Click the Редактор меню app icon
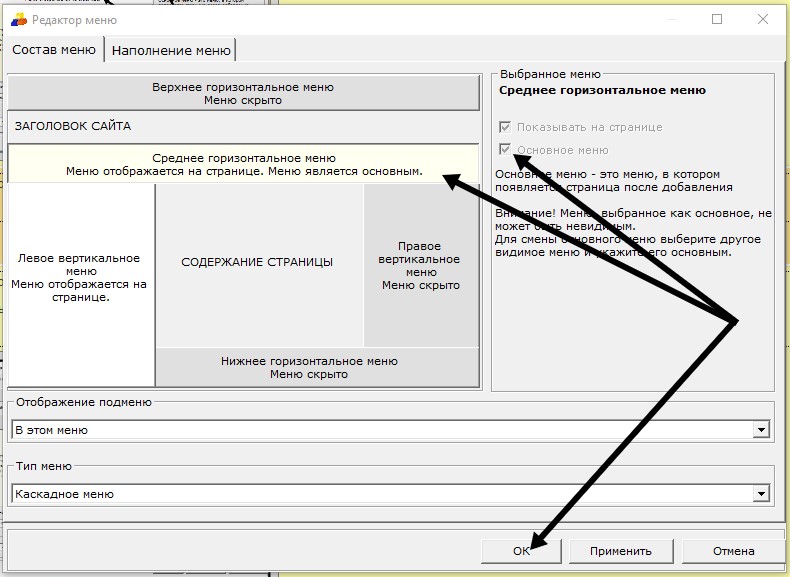 pos(18,20)
